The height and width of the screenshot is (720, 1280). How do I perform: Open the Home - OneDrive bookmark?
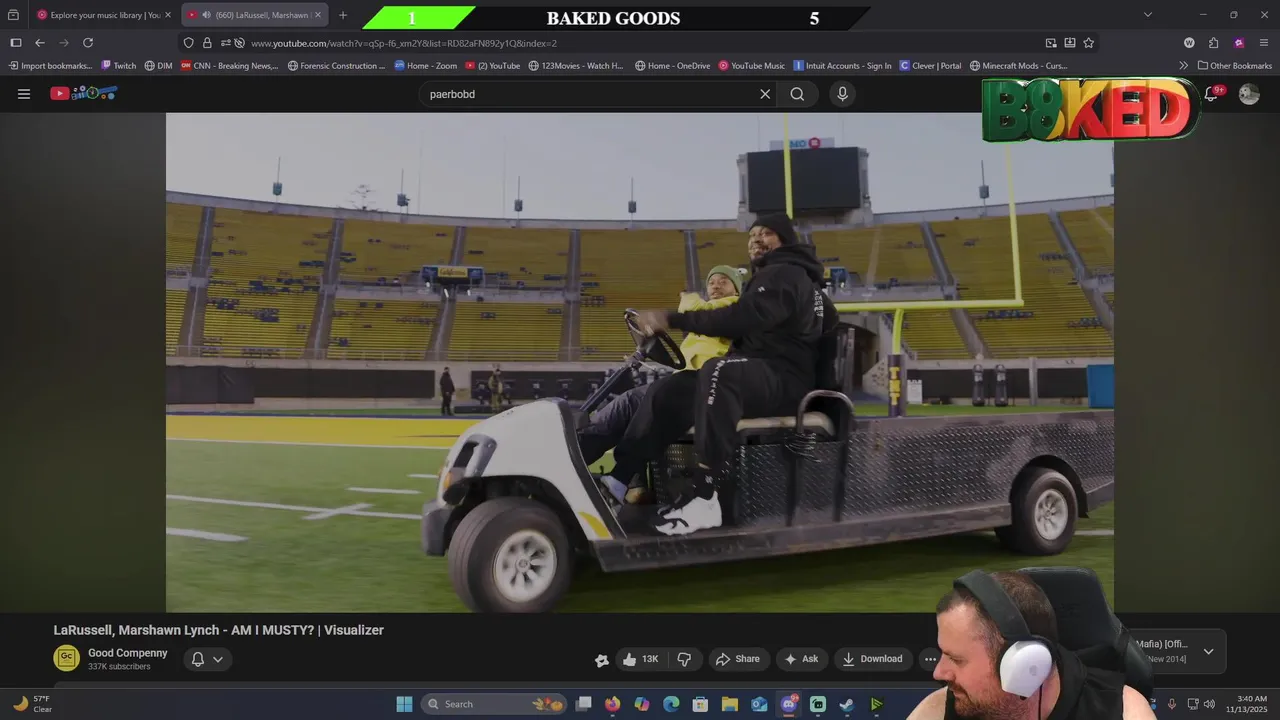coord(672,66)
